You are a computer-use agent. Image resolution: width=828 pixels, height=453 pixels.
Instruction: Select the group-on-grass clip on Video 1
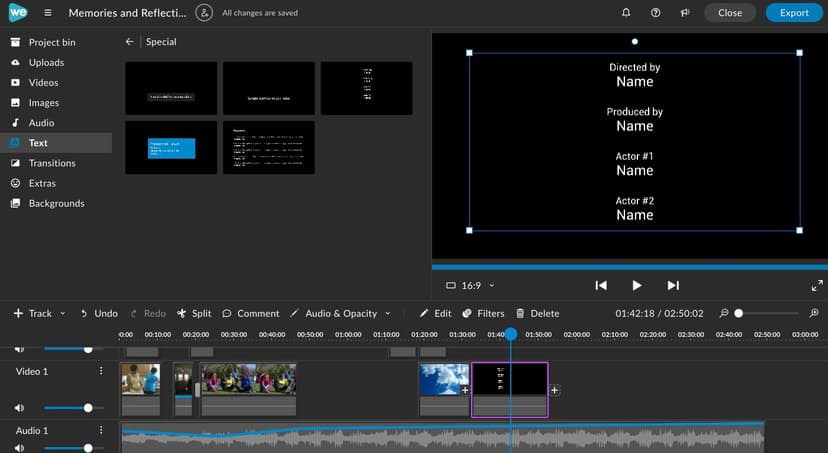249,389
